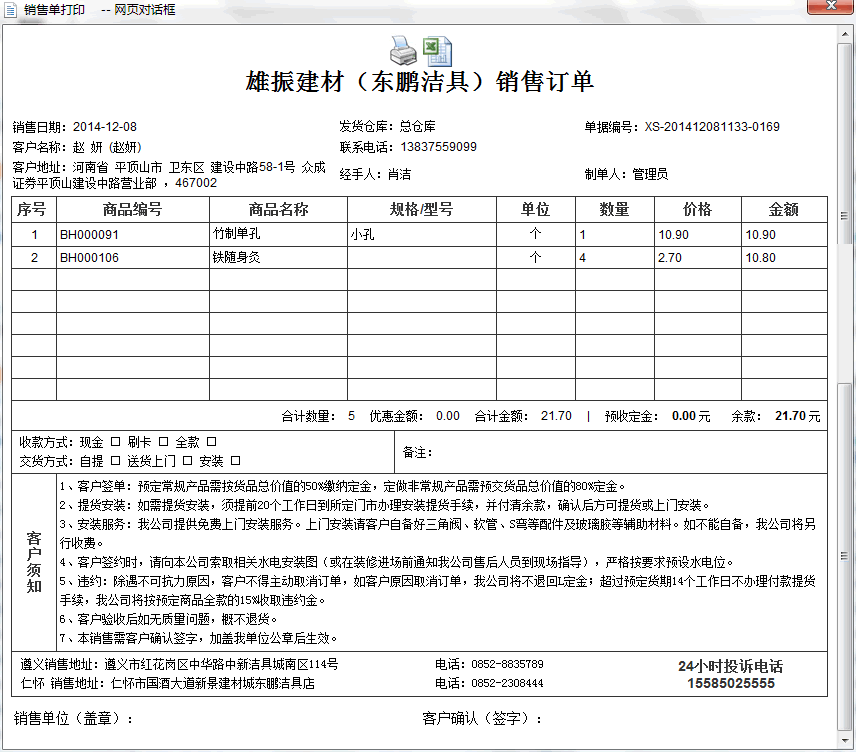Screen dimensions: 856x752
Task: Click the order creator 管理员
Action: pyautogui.click(x=650, y=174)
